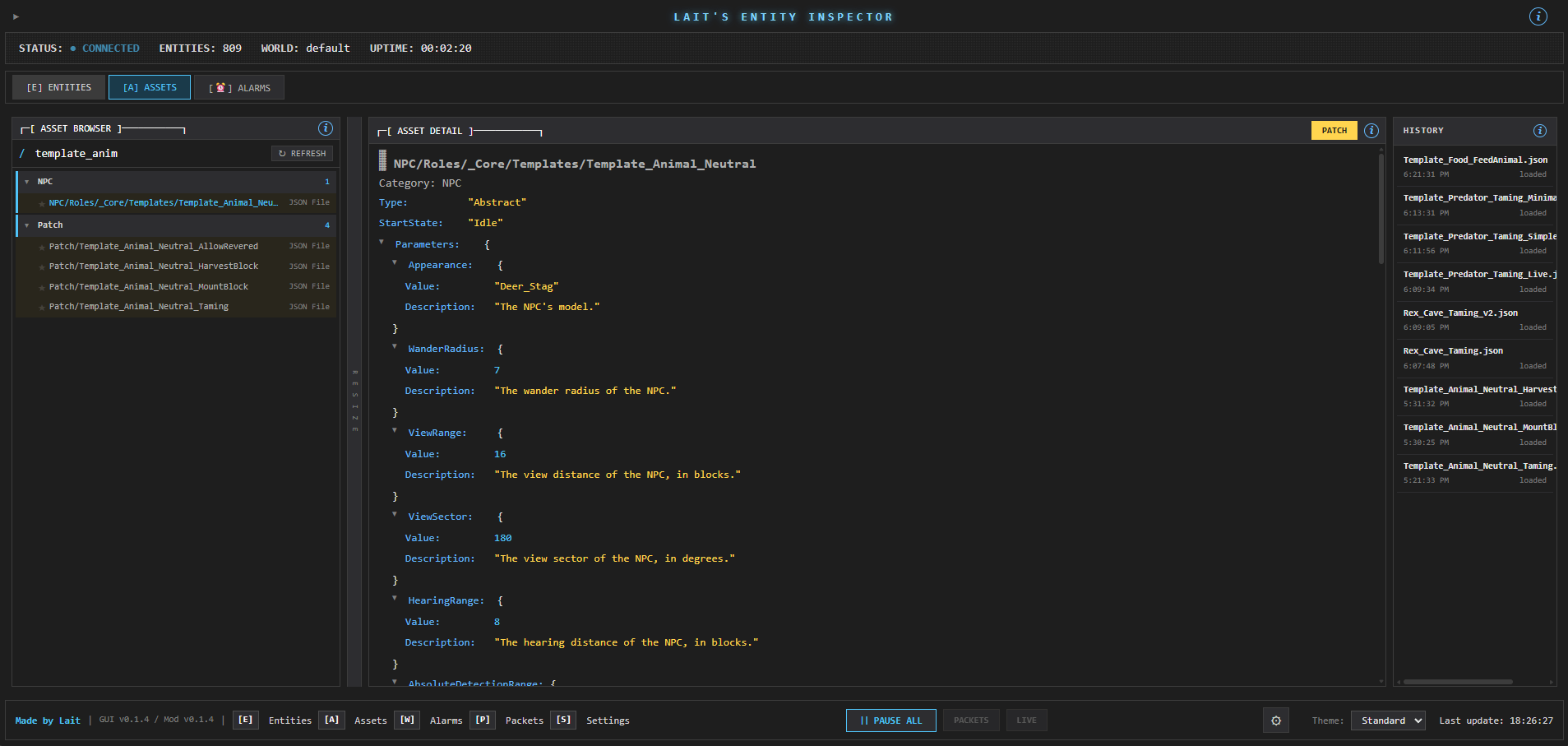Click the yellow PATCH button
Image resolution: width=1568 pixels, height=746 pixels.
point(1334,130)
